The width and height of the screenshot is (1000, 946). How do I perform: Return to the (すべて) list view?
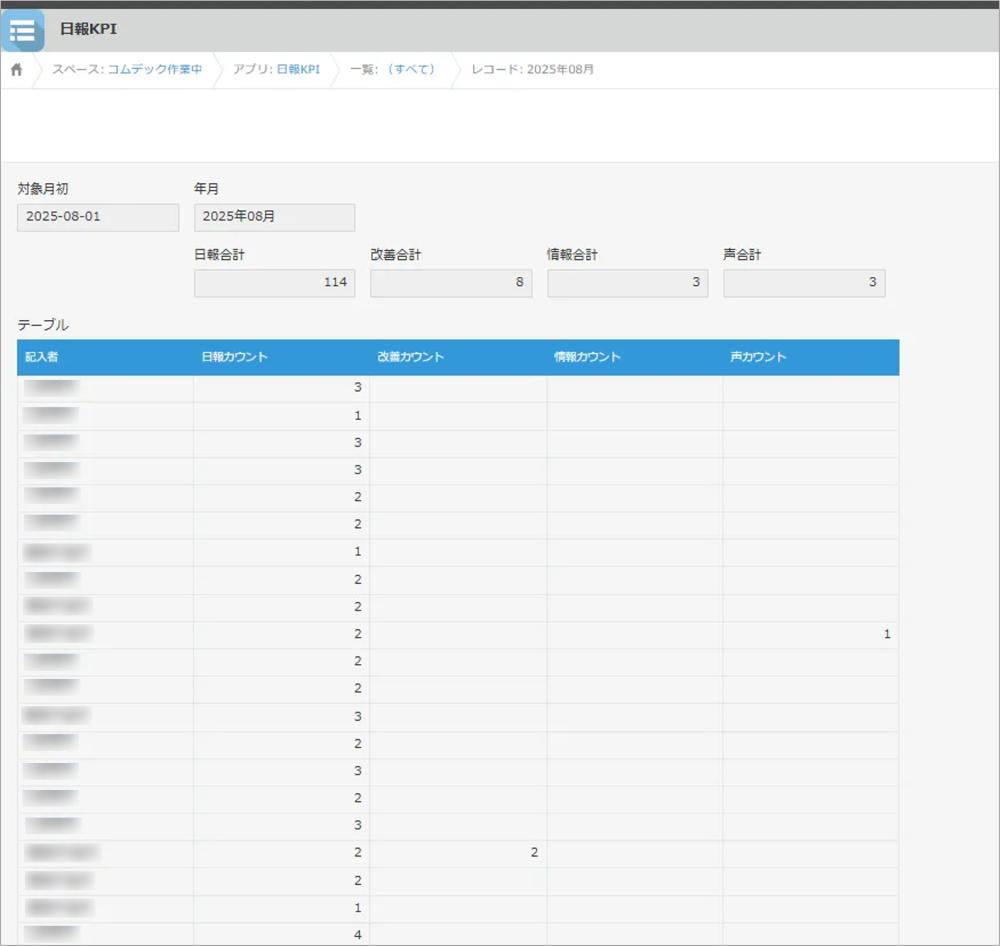click(x=413, y=70)
